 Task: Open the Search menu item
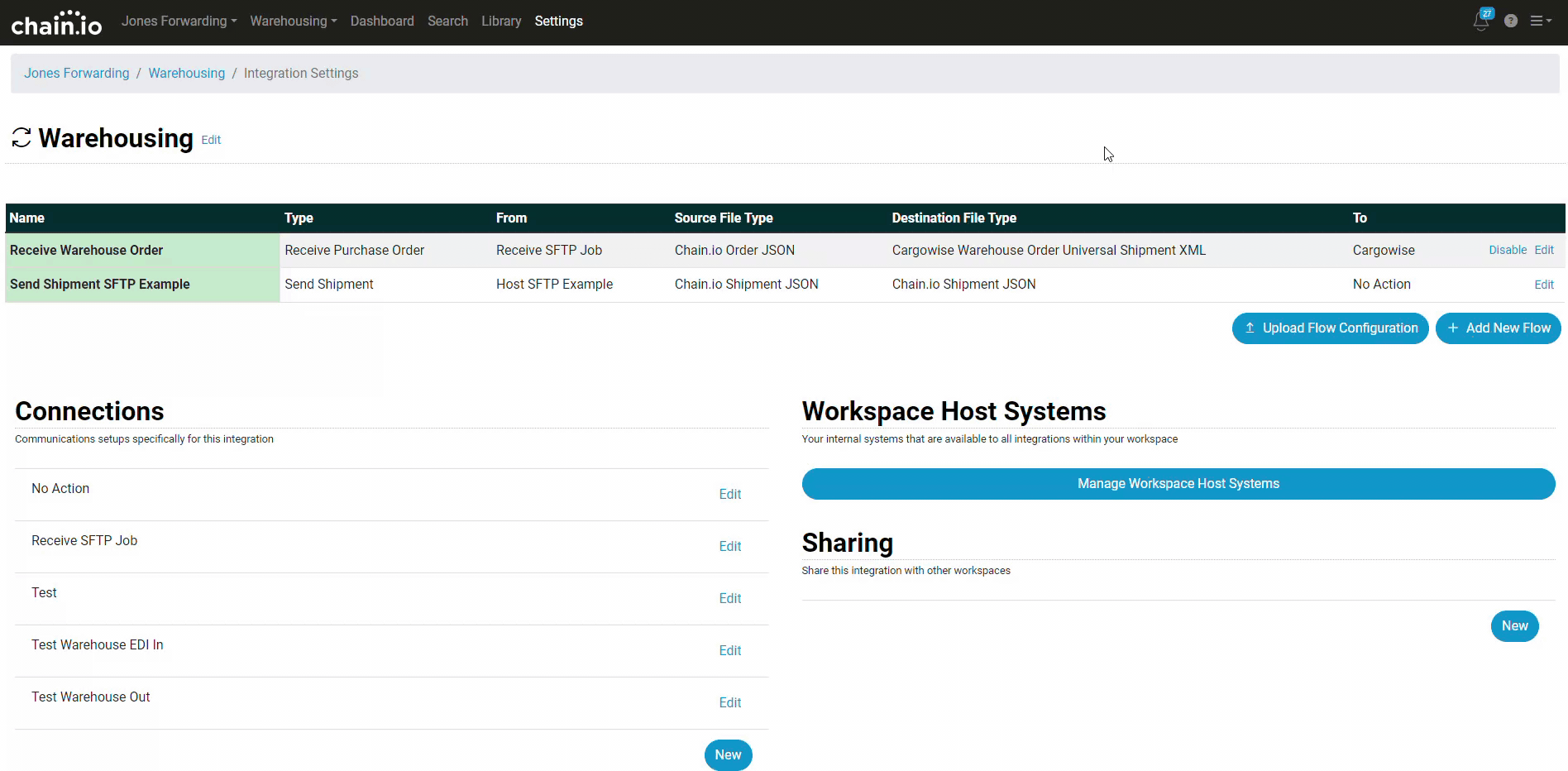(447, 21)
